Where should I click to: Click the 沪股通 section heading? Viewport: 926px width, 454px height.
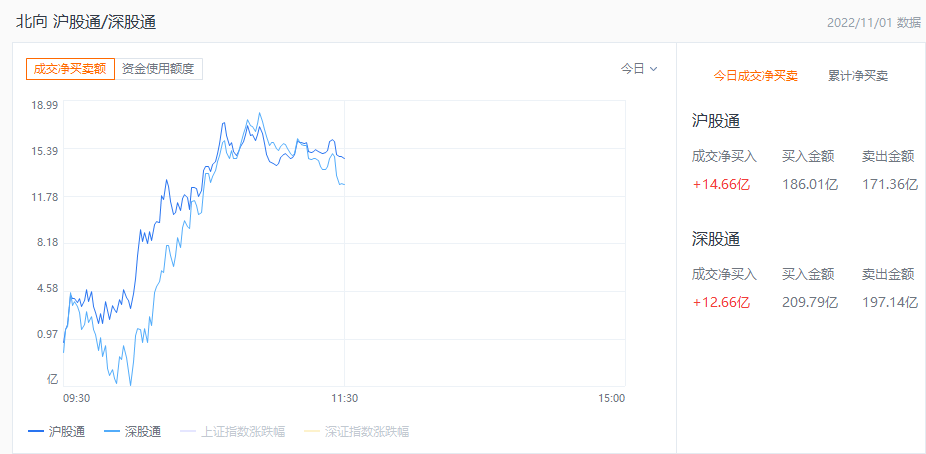click(x=715, y=121)
